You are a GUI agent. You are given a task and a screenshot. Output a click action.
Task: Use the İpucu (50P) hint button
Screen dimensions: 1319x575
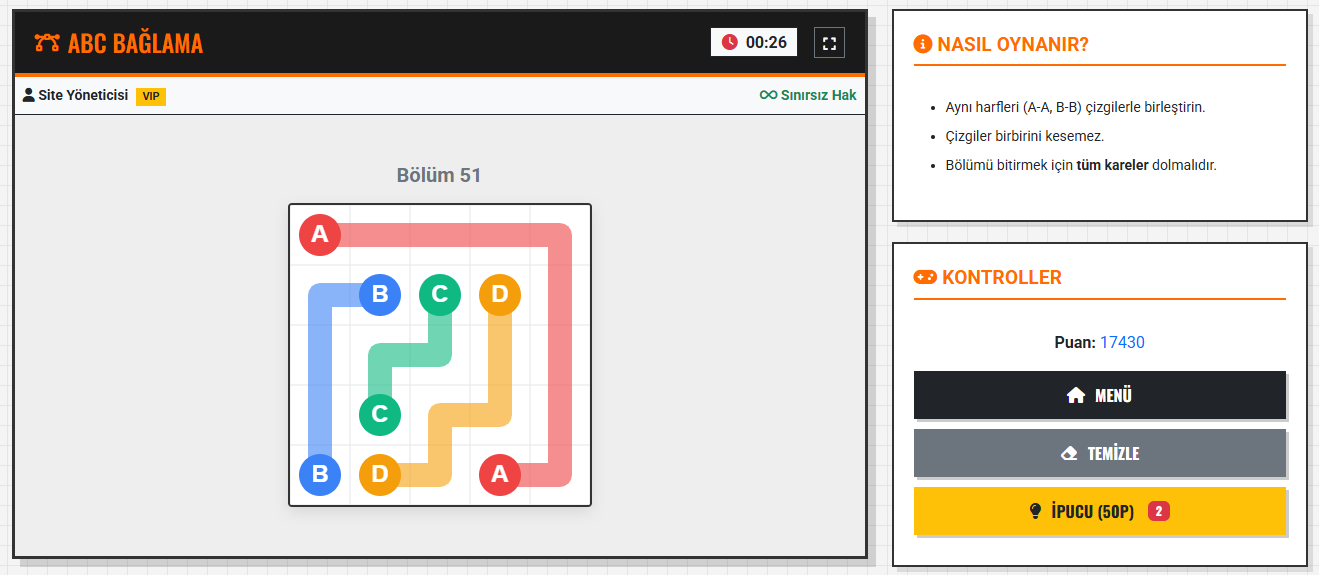(1099, 511)
